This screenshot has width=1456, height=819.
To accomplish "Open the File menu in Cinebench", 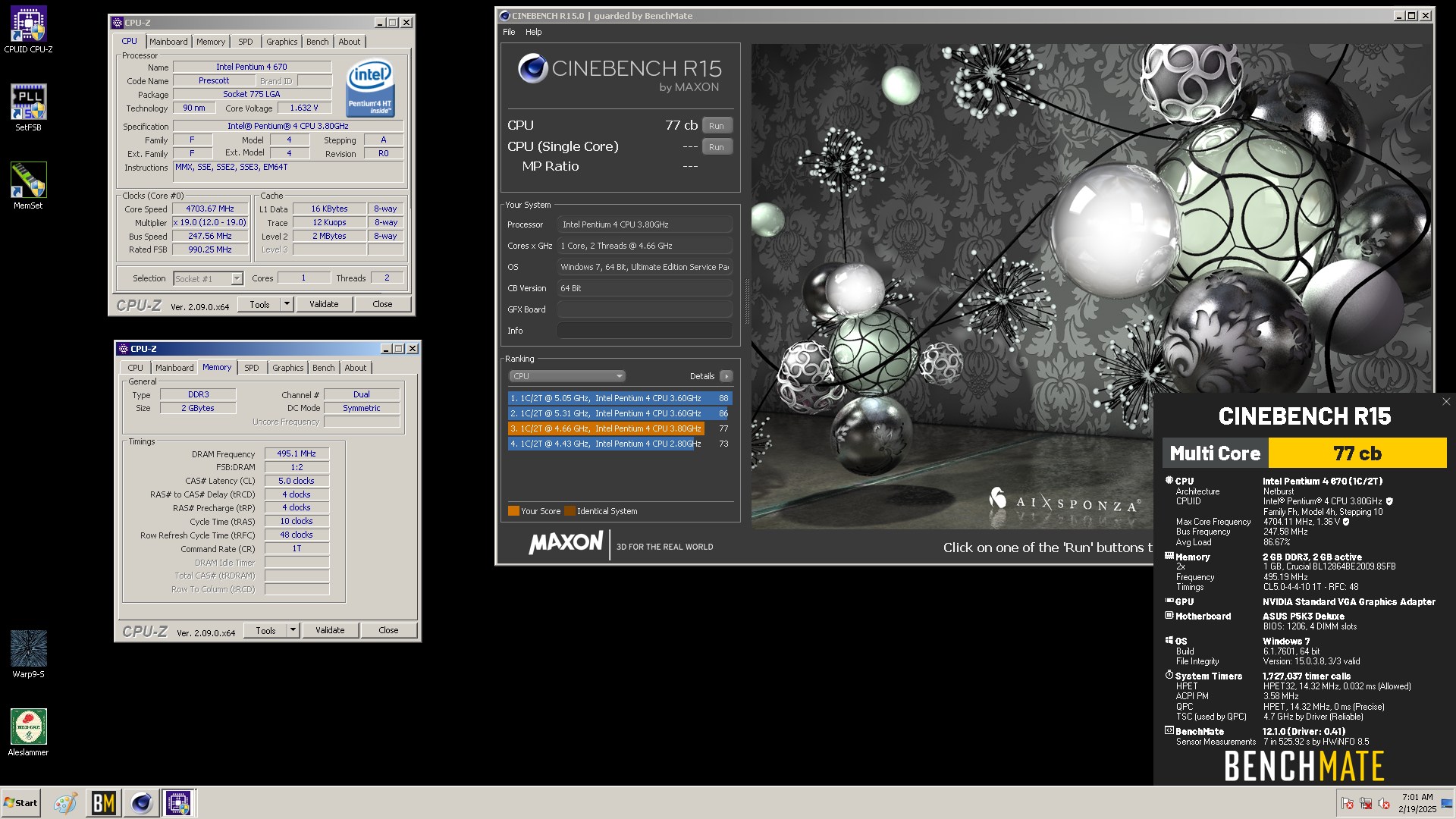I will coord(509,32).
